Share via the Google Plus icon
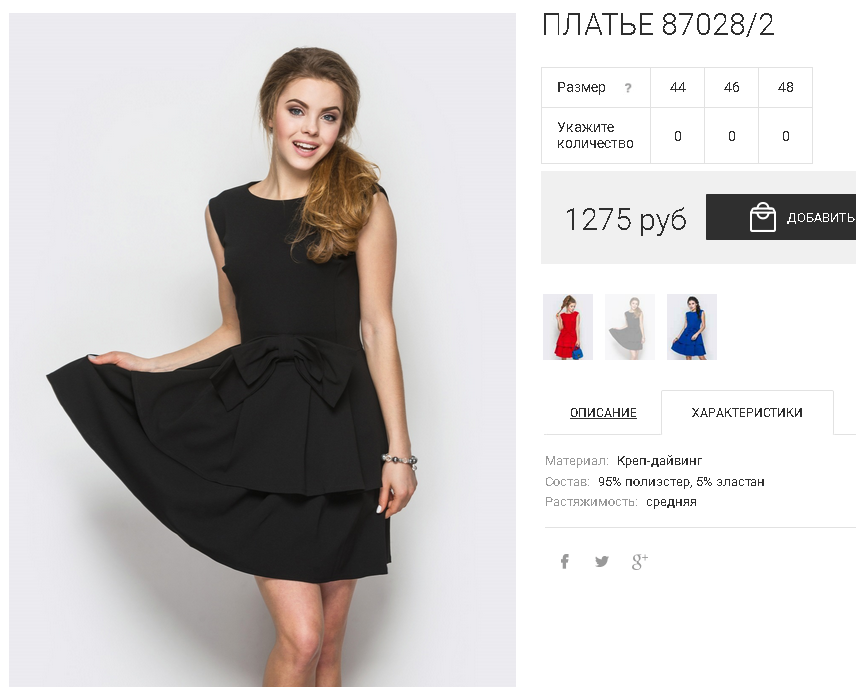The width and height of the screenshot is (856, 687). (x=640, y=561)
